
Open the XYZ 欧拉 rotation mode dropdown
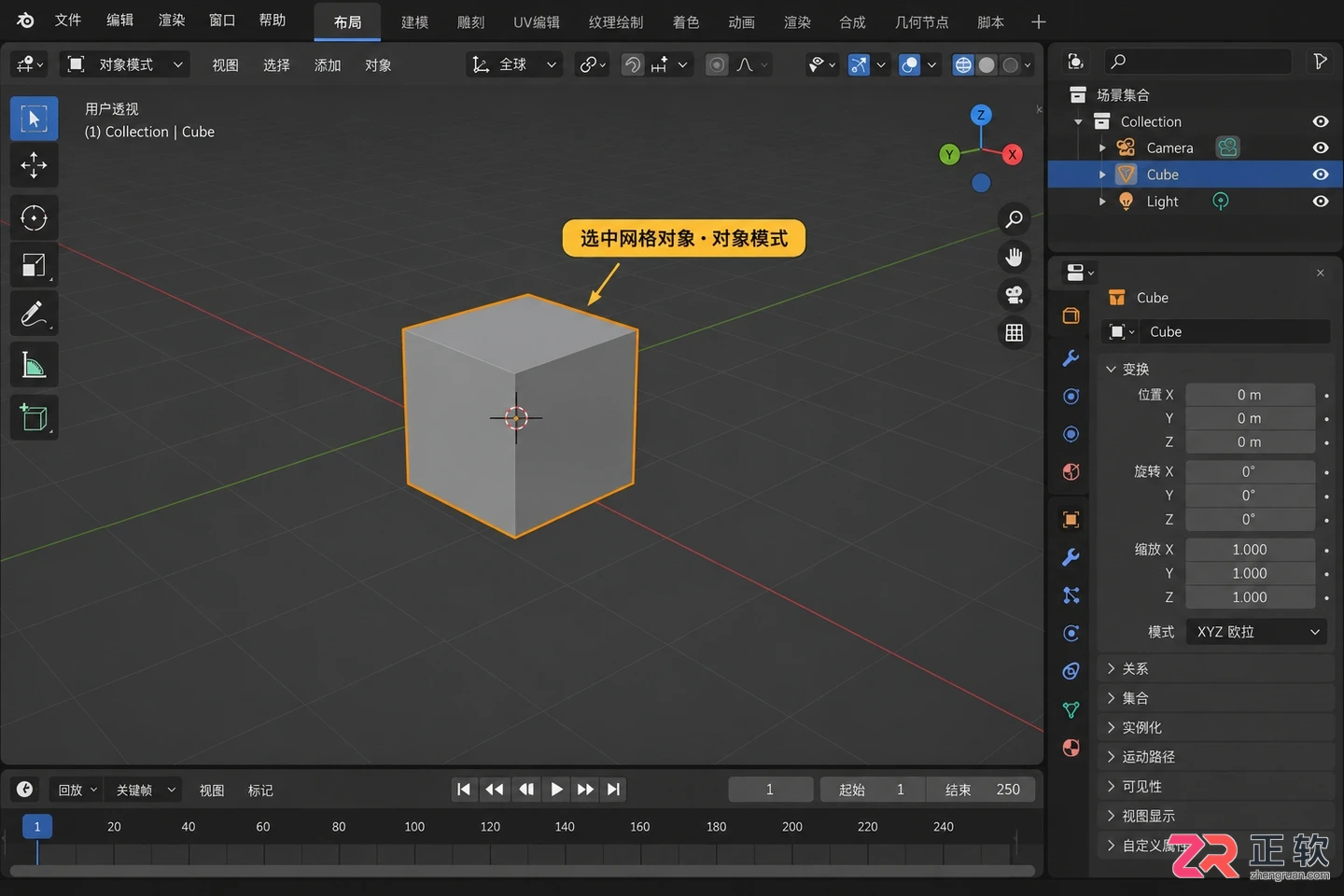(1257, 632)
